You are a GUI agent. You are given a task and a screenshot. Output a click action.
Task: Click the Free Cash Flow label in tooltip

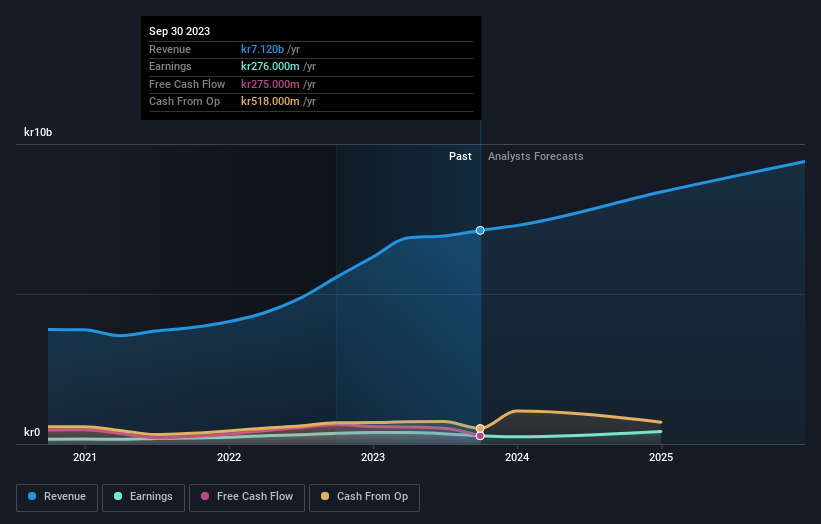(x=187, y=84)
